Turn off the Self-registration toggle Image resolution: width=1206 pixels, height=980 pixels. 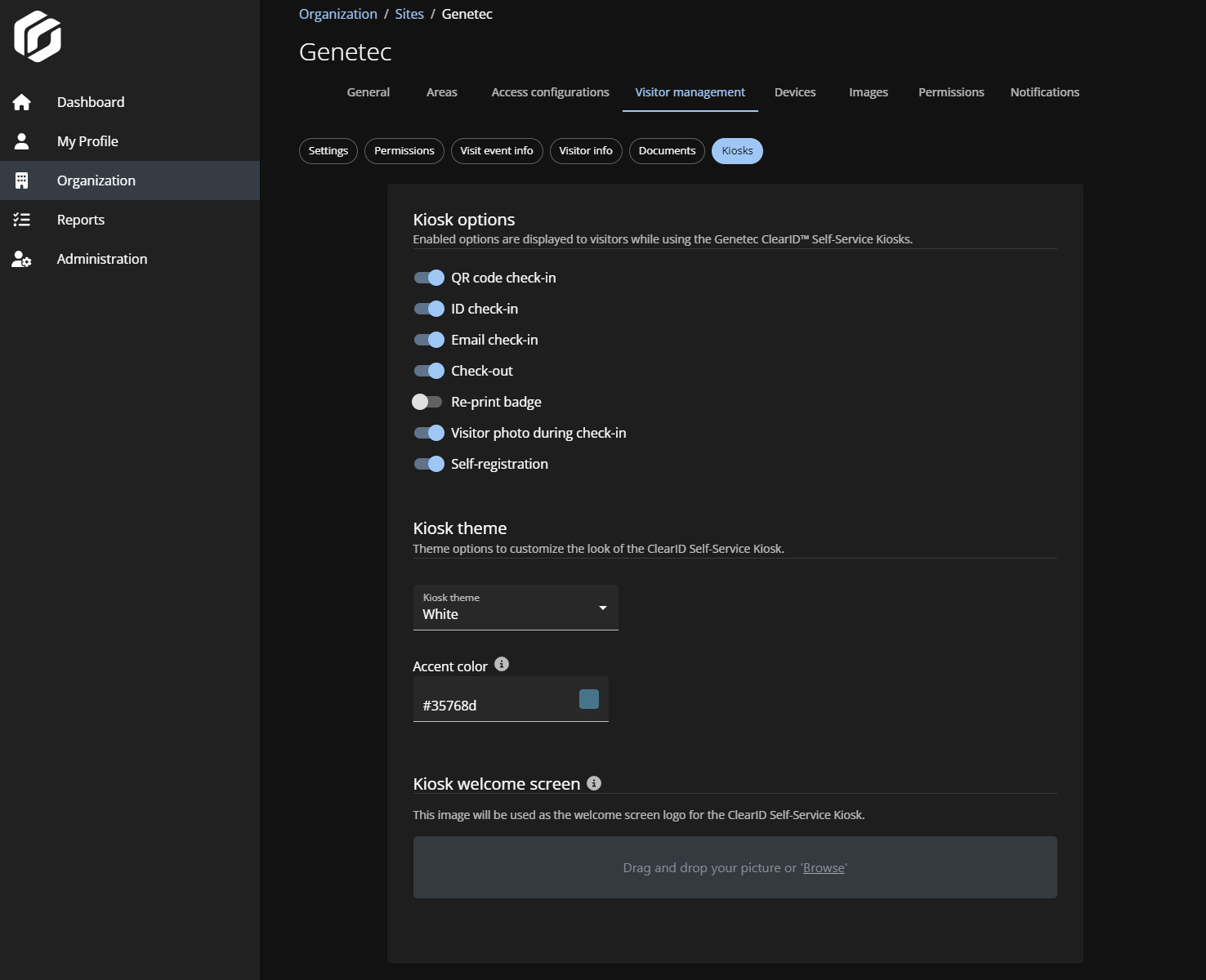click(428, 464)
